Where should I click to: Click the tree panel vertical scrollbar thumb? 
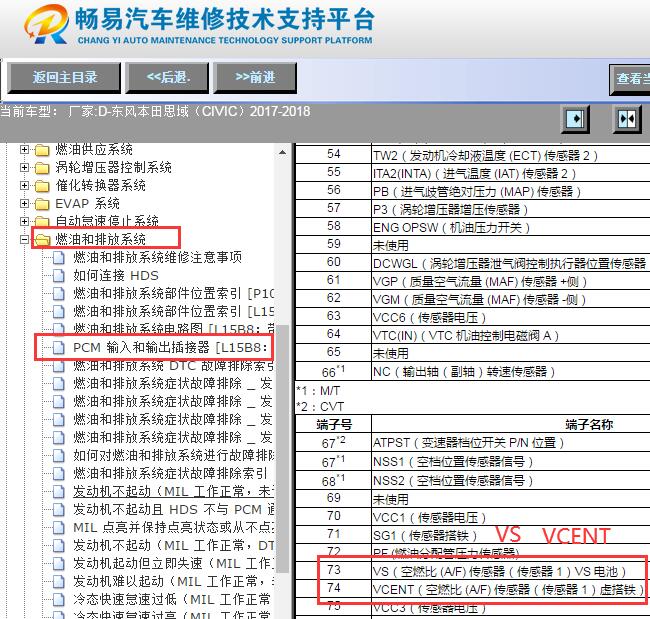pos(283,449)
